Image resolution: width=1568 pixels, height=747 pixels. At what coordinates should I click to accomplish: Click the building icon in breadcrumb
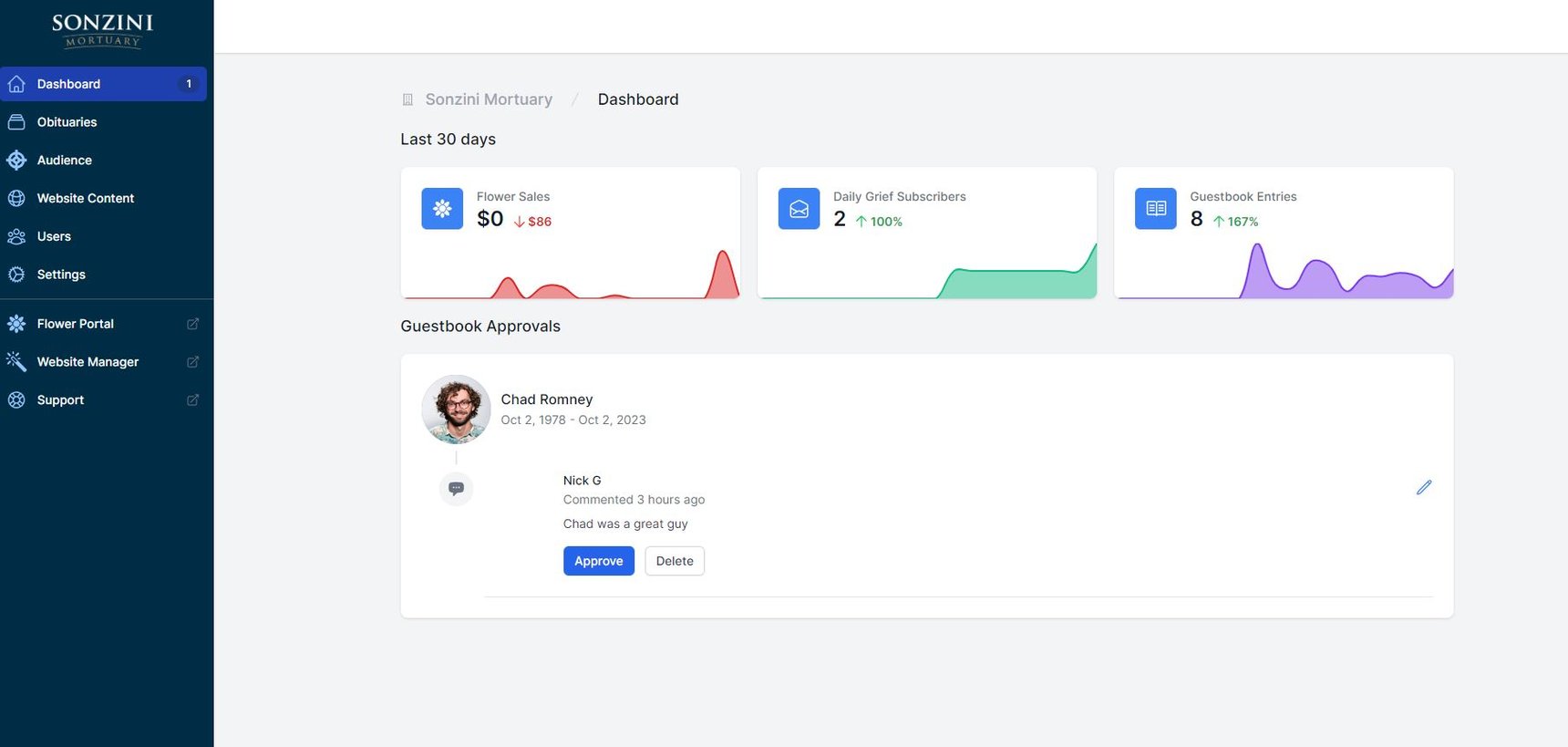click(407, 99)
